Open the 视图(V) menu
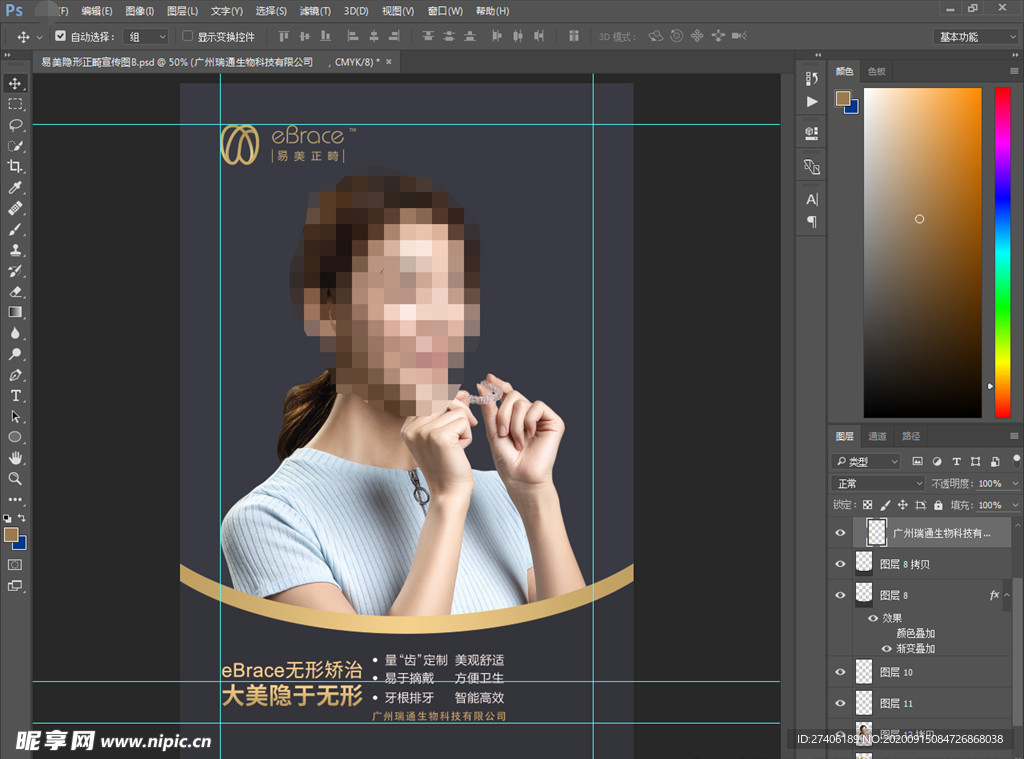This screenshot has width=1024, height=759. (x=398, y=10)
